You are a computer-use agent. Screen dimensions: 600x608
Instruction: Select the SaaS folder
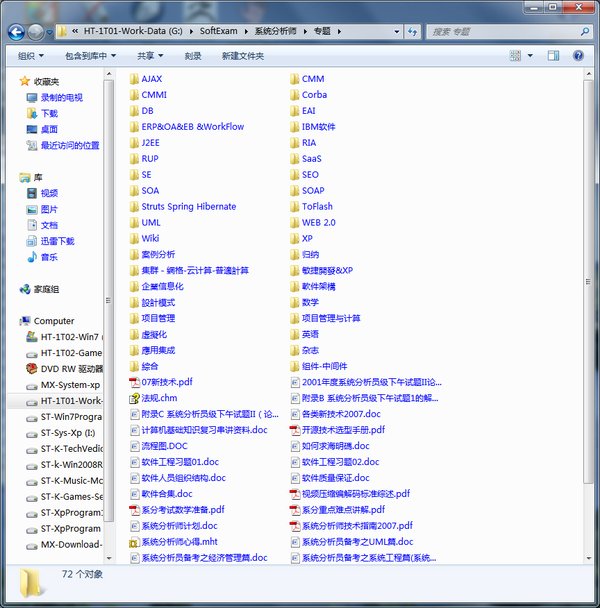[x=306, y=159]
